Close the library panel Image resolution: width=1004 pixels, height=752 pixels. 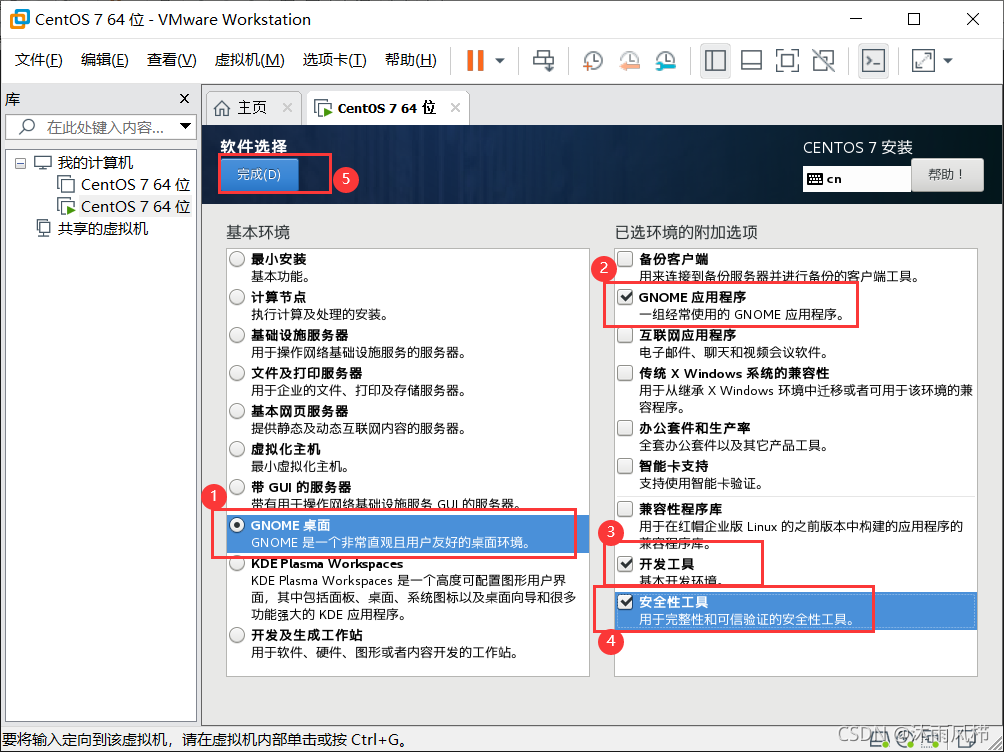(x=184, y=99)
